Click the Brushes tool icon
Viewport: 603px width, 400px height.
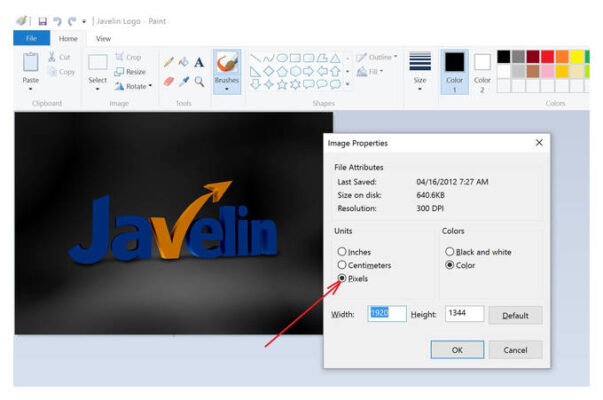pos(227,63)
